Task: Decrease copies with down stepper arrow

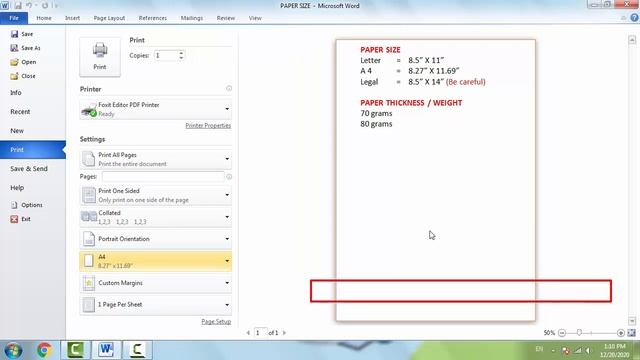Action: [x=181, y=58]
